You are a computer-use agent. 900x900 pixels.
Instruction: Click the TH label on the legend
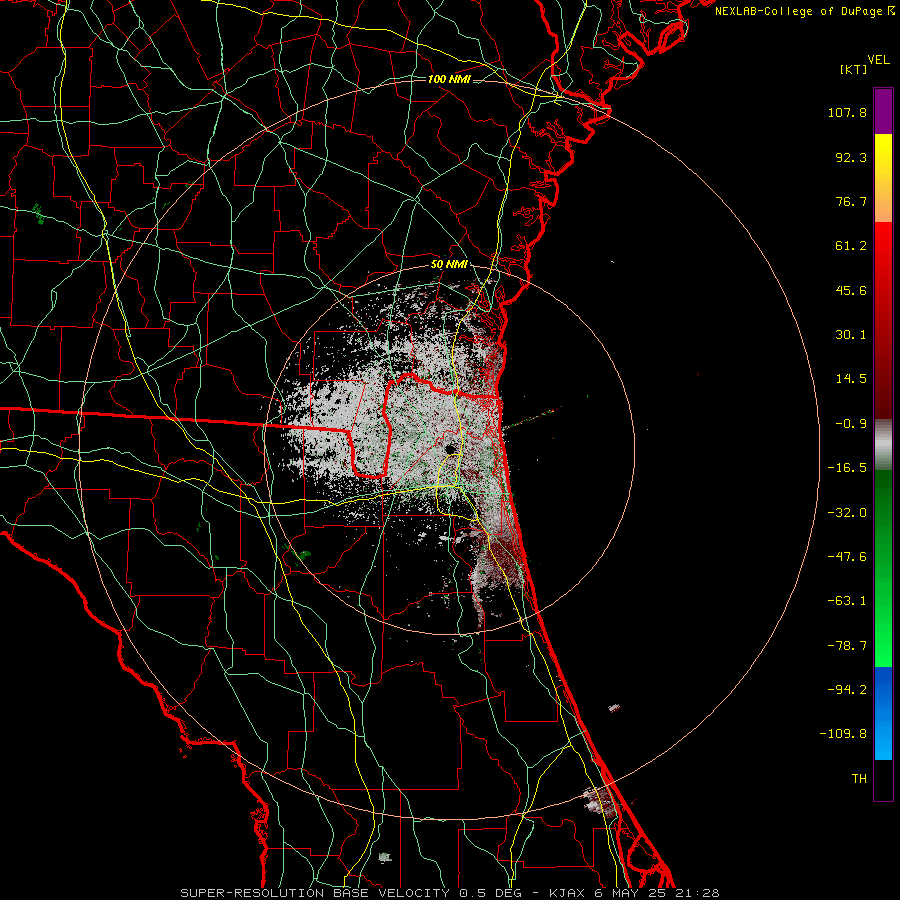coord(859,779)
